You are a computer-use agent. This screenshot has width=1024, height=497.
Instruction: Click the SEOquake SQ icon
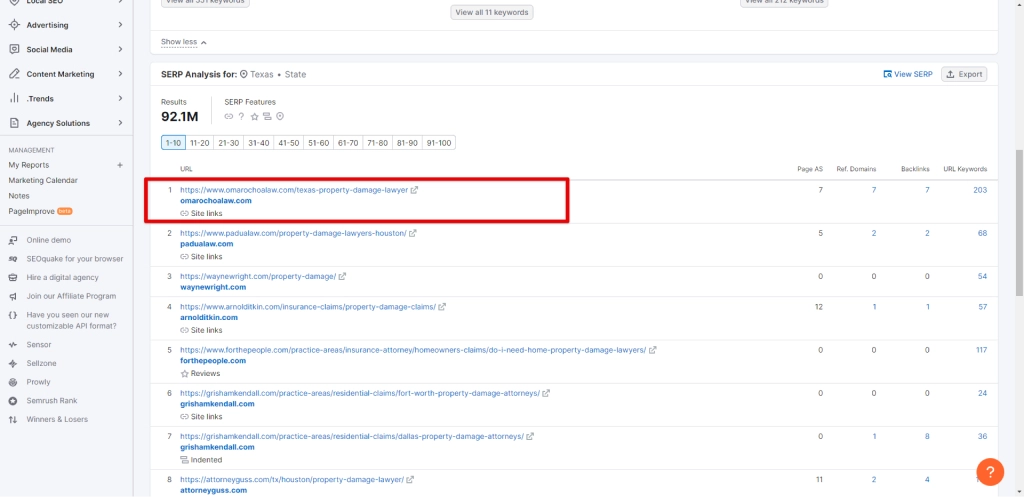[13, 259]
